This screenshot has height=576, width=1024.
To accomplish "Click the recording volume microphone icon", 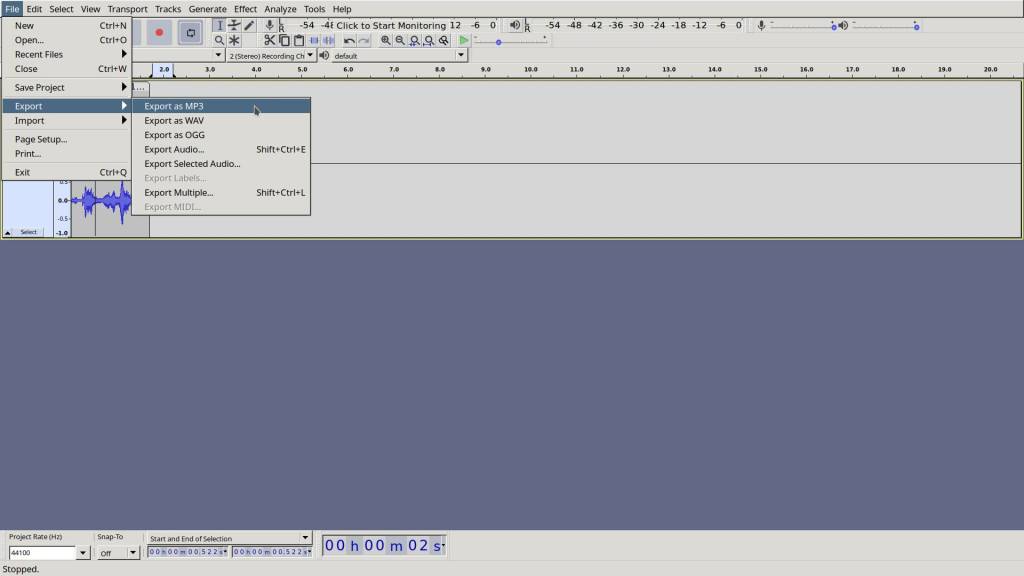I will pyautogui.click(x=761, y=25).
